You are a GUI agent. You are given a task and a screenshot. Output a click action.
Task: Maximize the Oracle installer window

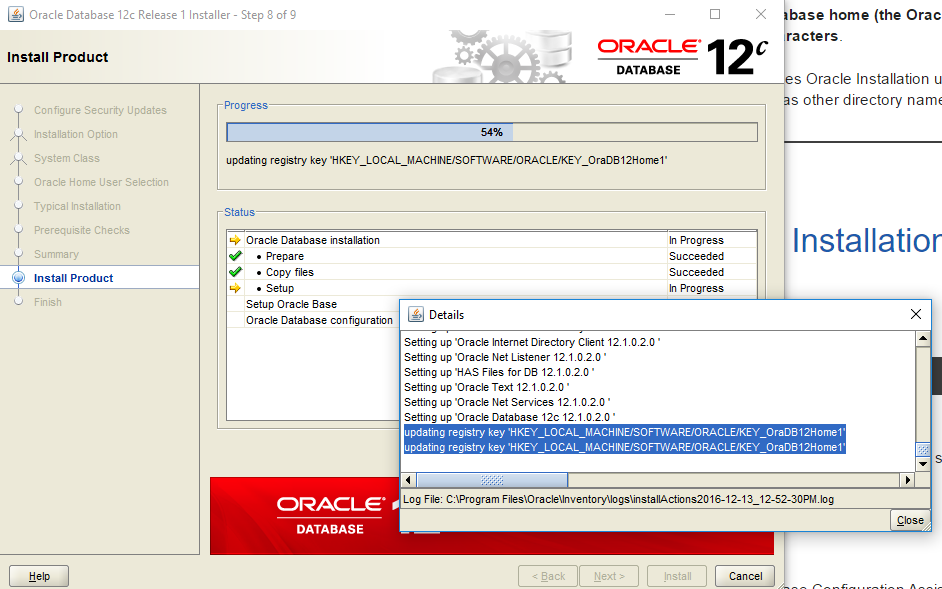click(x=714, y=15)
